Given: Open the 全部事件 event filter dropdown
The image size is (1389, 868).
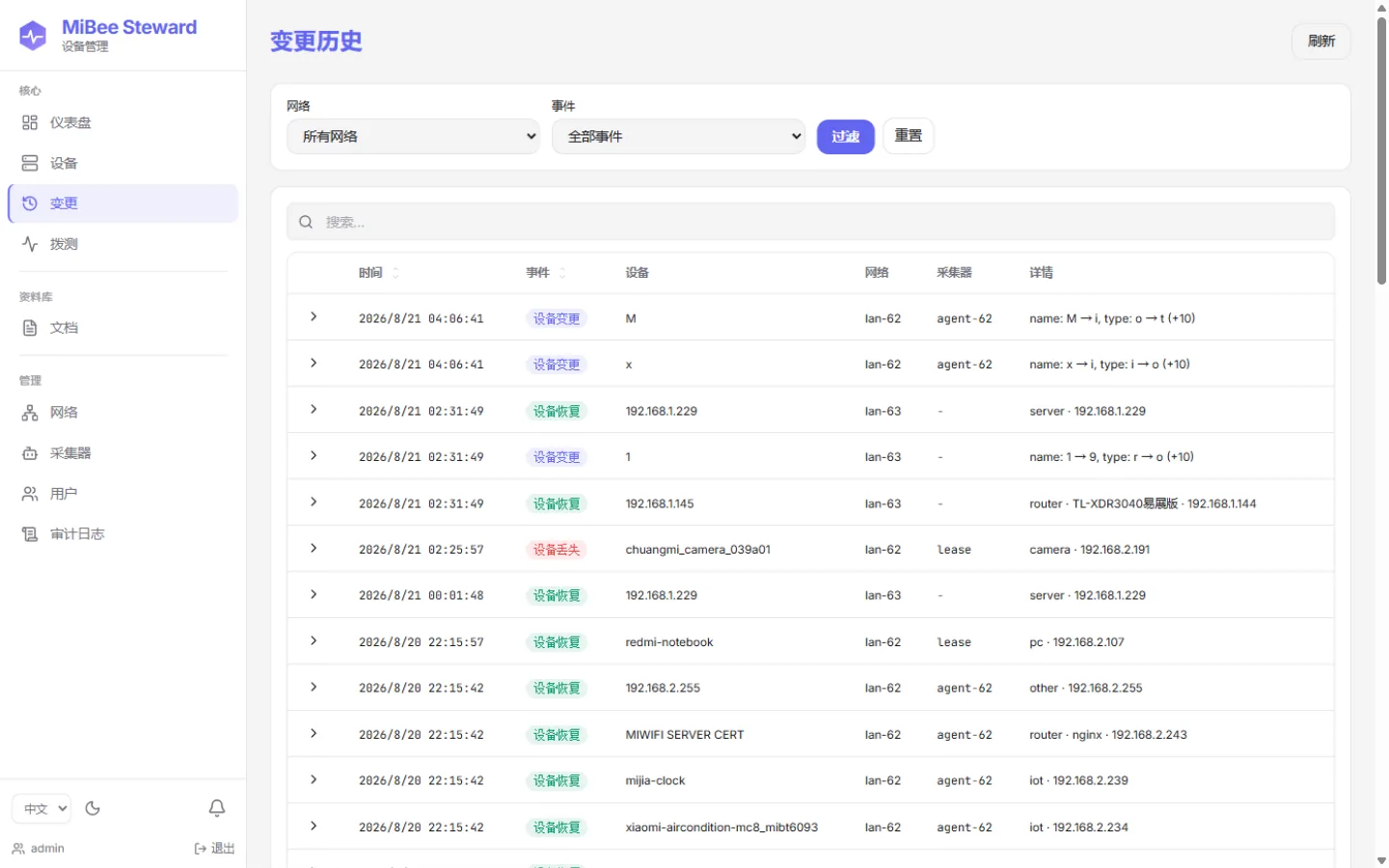Looking at the screenshot, I should pyautogui.click(x=678, y=136).
